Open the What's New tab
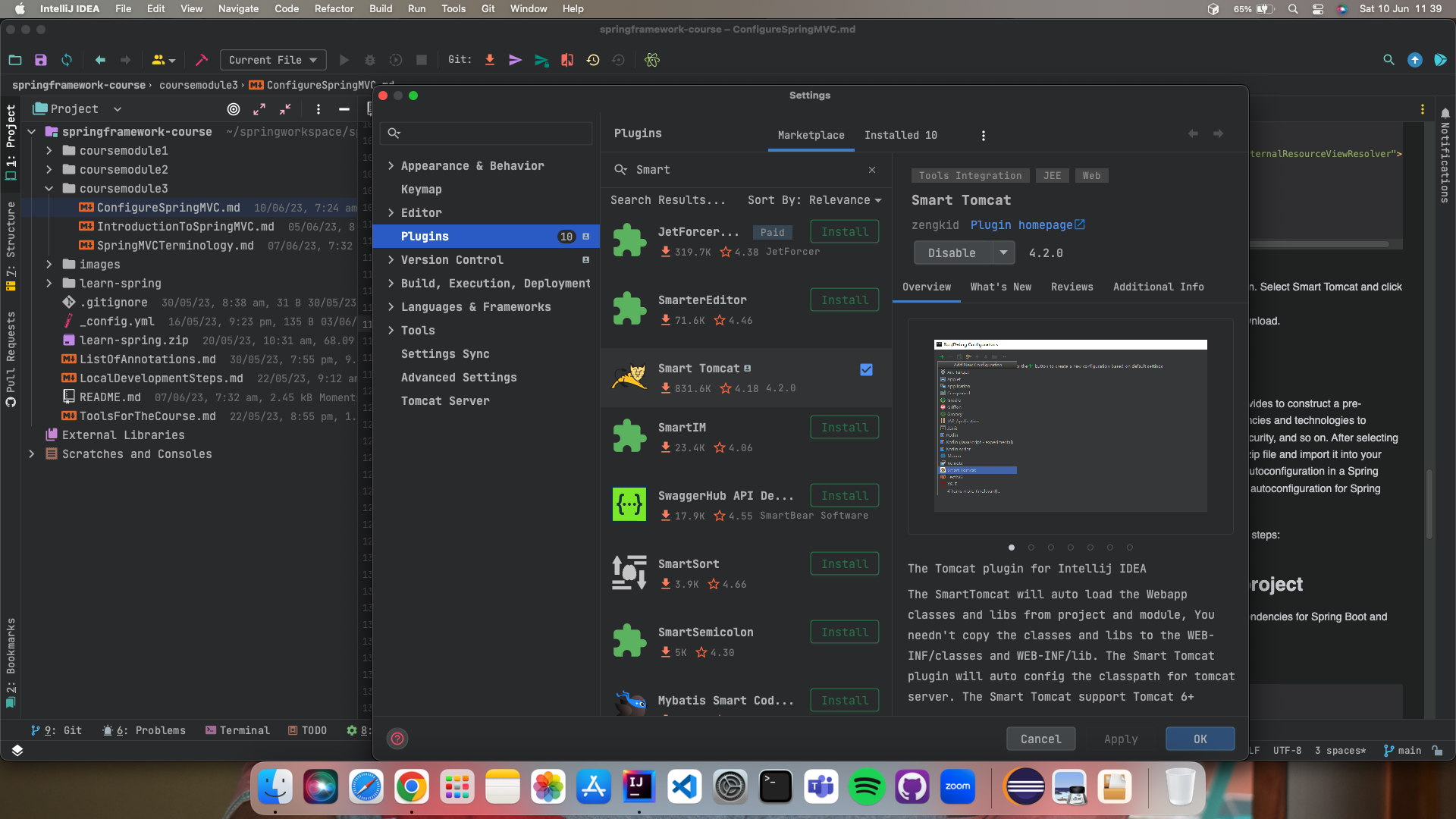 1001,287
